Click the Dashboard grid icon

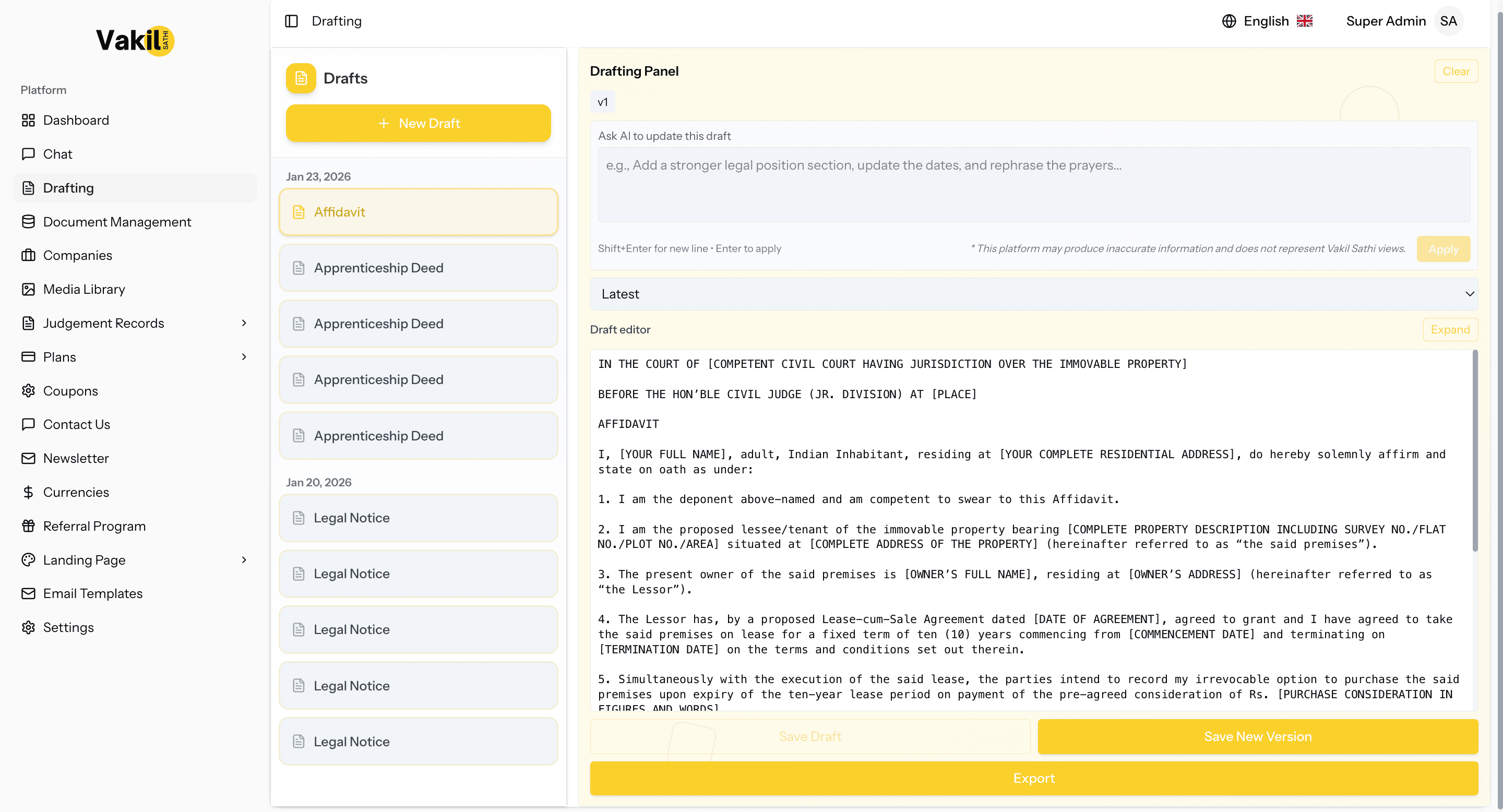28,120
